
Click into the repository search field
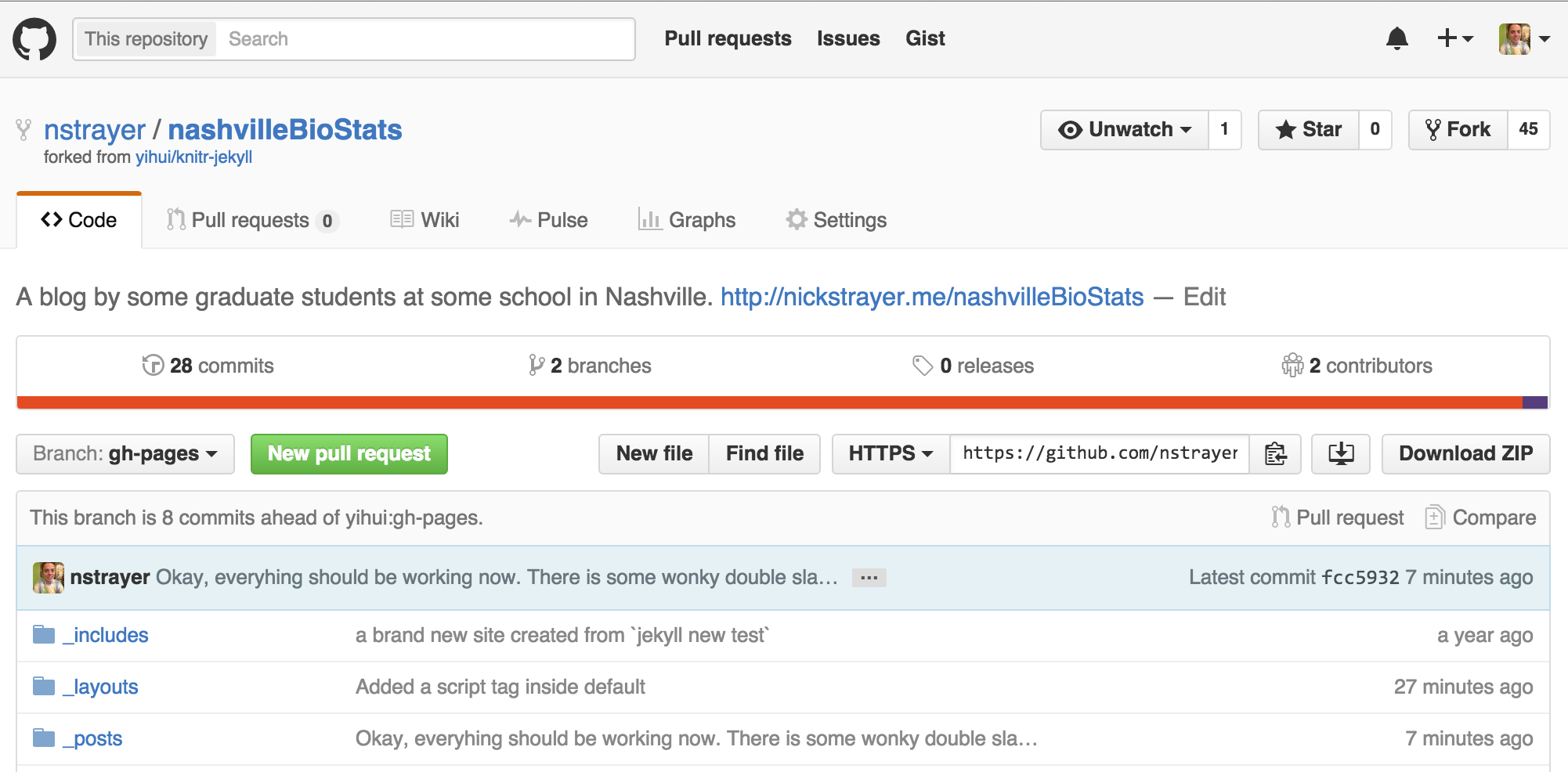pos(426,39)
